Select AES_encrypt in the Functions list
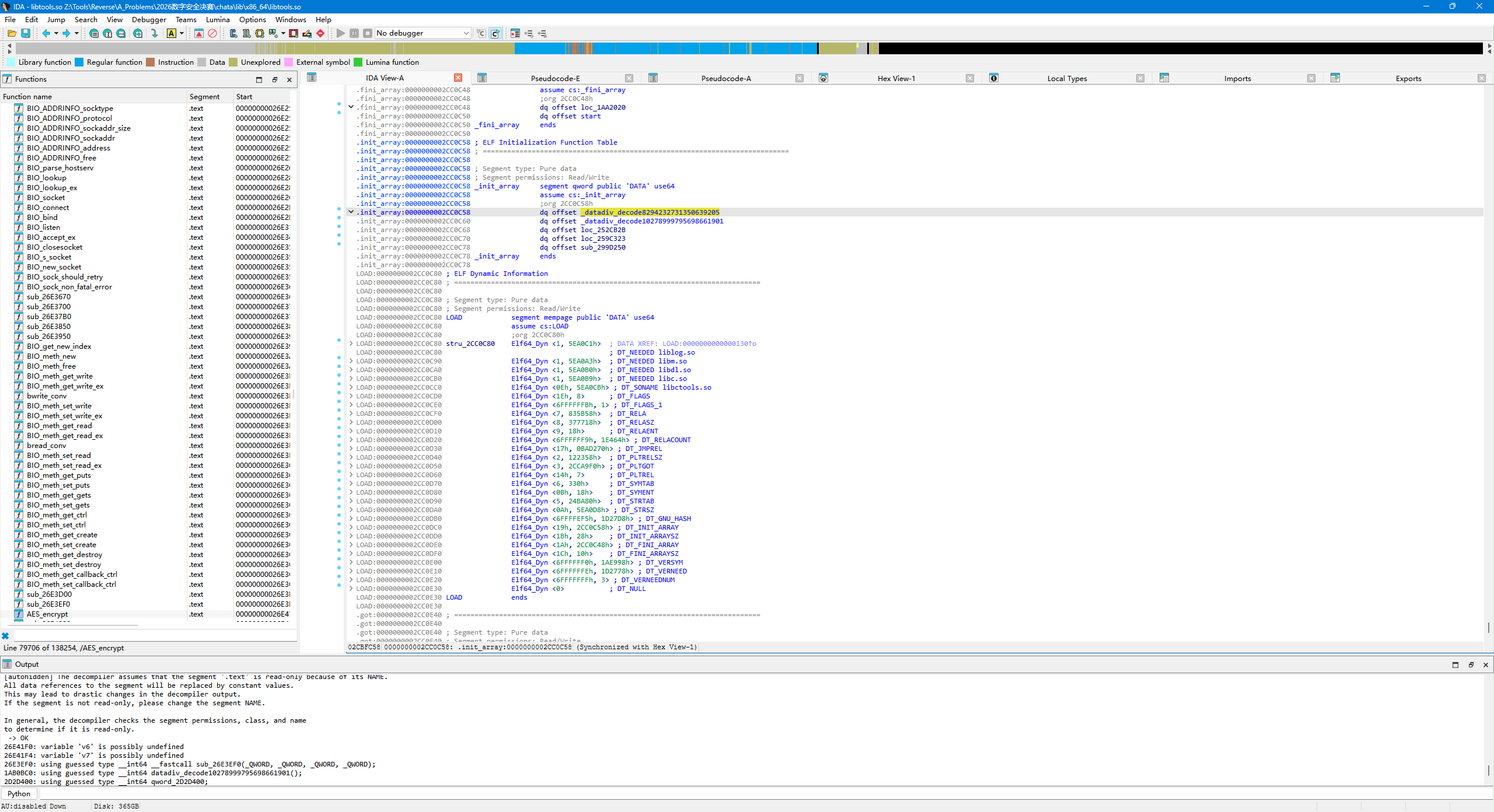The image size is (1494, 812). point(47,614)
